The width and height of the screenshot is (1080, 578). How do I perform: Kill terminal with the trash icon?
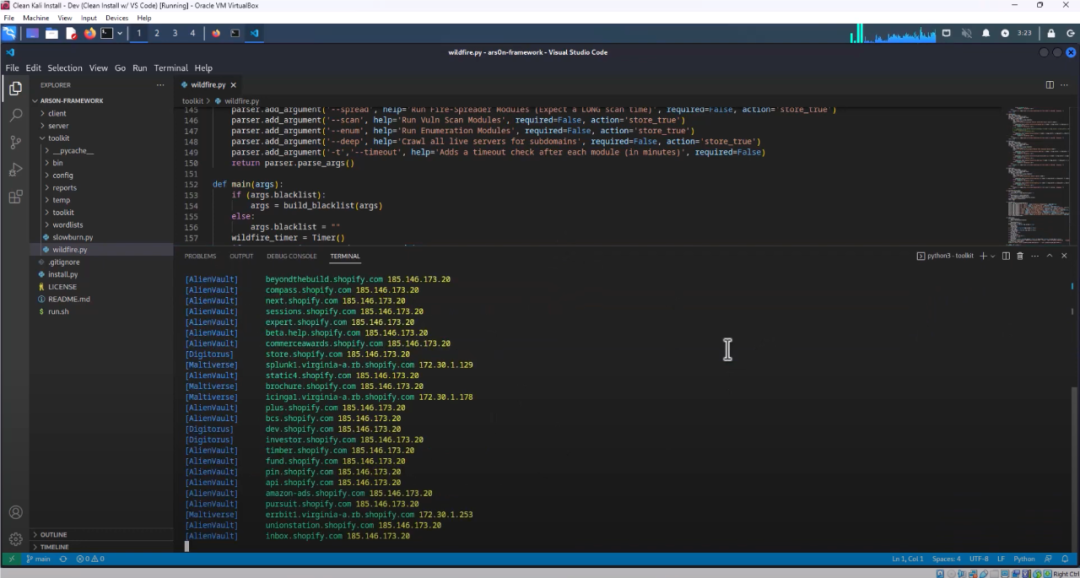1020,256
